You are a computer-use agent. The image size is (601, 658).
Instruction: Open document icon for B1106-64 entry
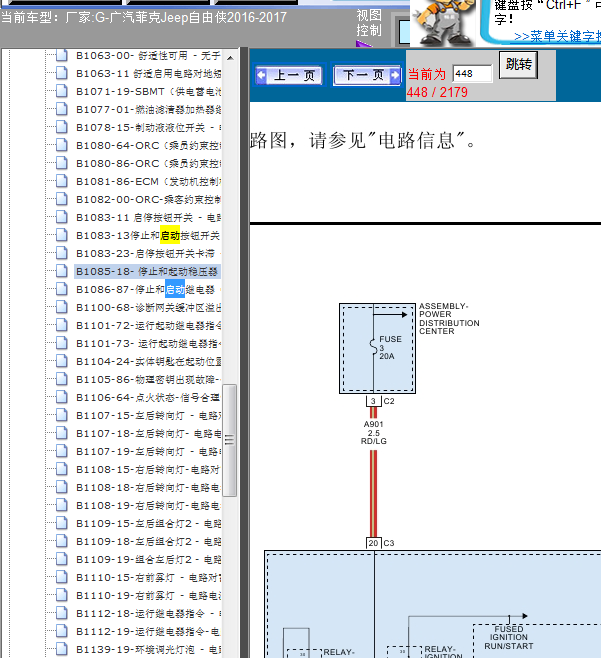point(62,397)
